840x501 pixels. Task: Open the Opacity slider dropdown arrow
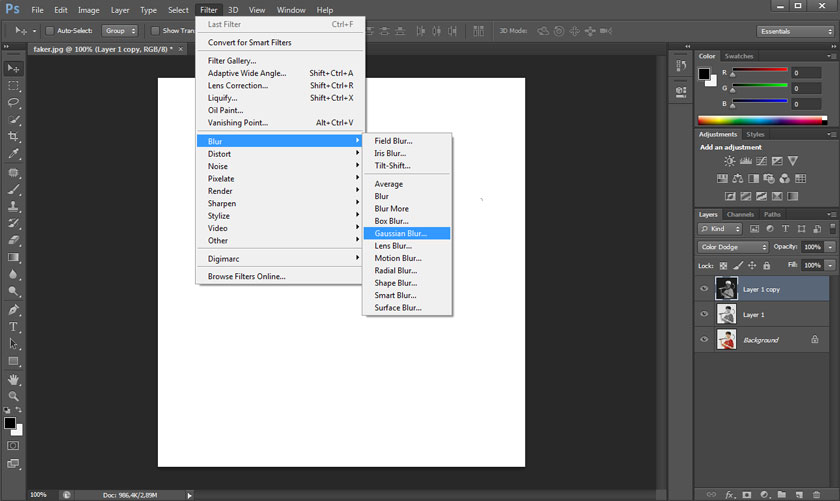point(830,247)
